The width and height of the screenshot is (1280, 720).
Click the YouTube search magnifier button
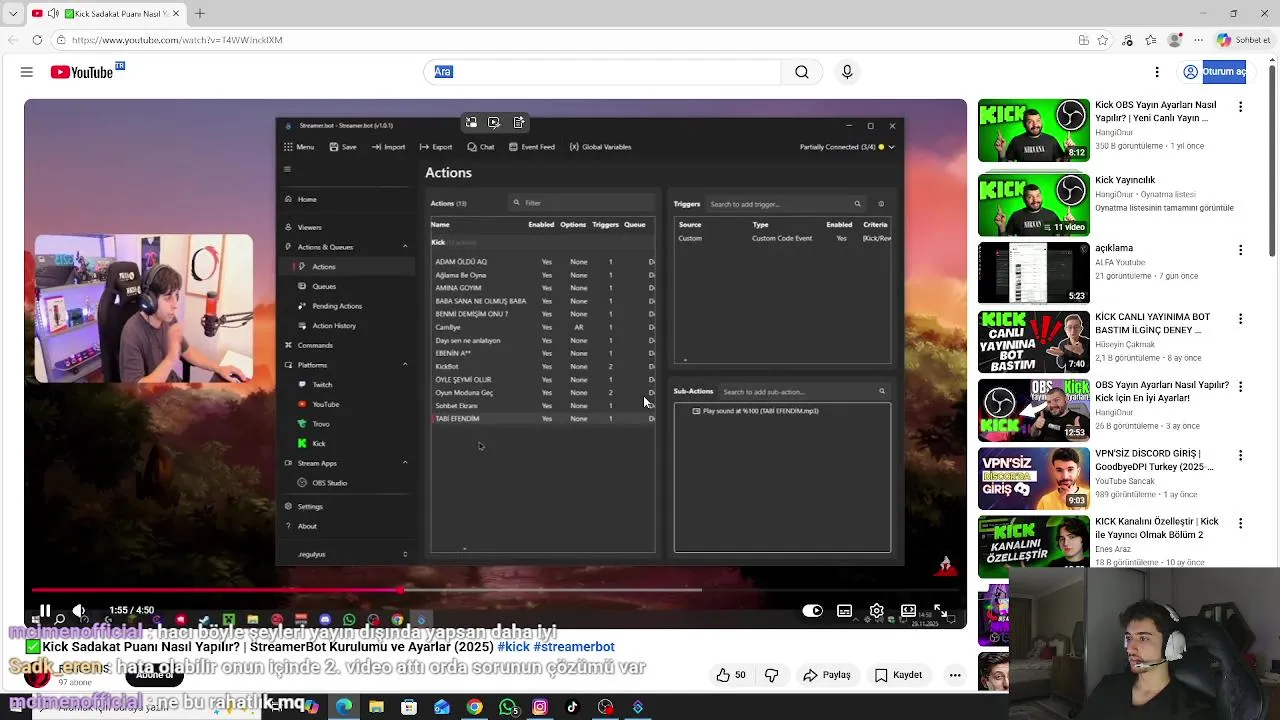point(802,72)
